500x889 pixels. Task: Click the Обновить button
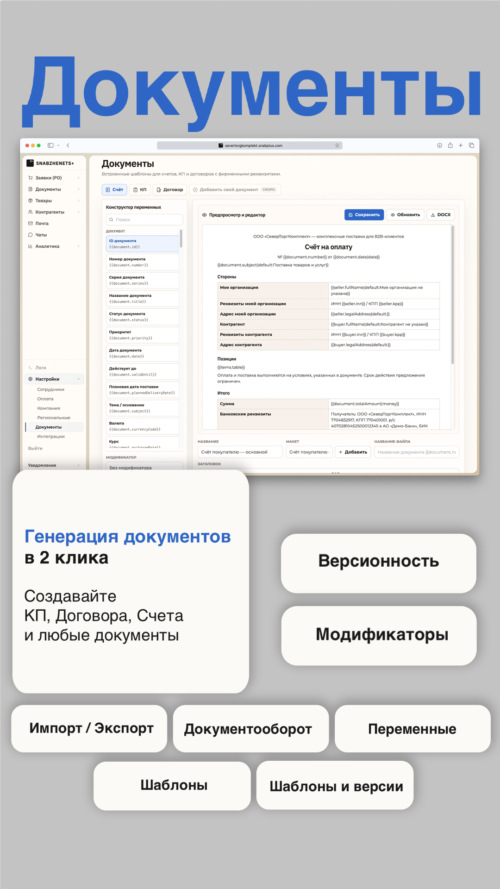(405, 215)
